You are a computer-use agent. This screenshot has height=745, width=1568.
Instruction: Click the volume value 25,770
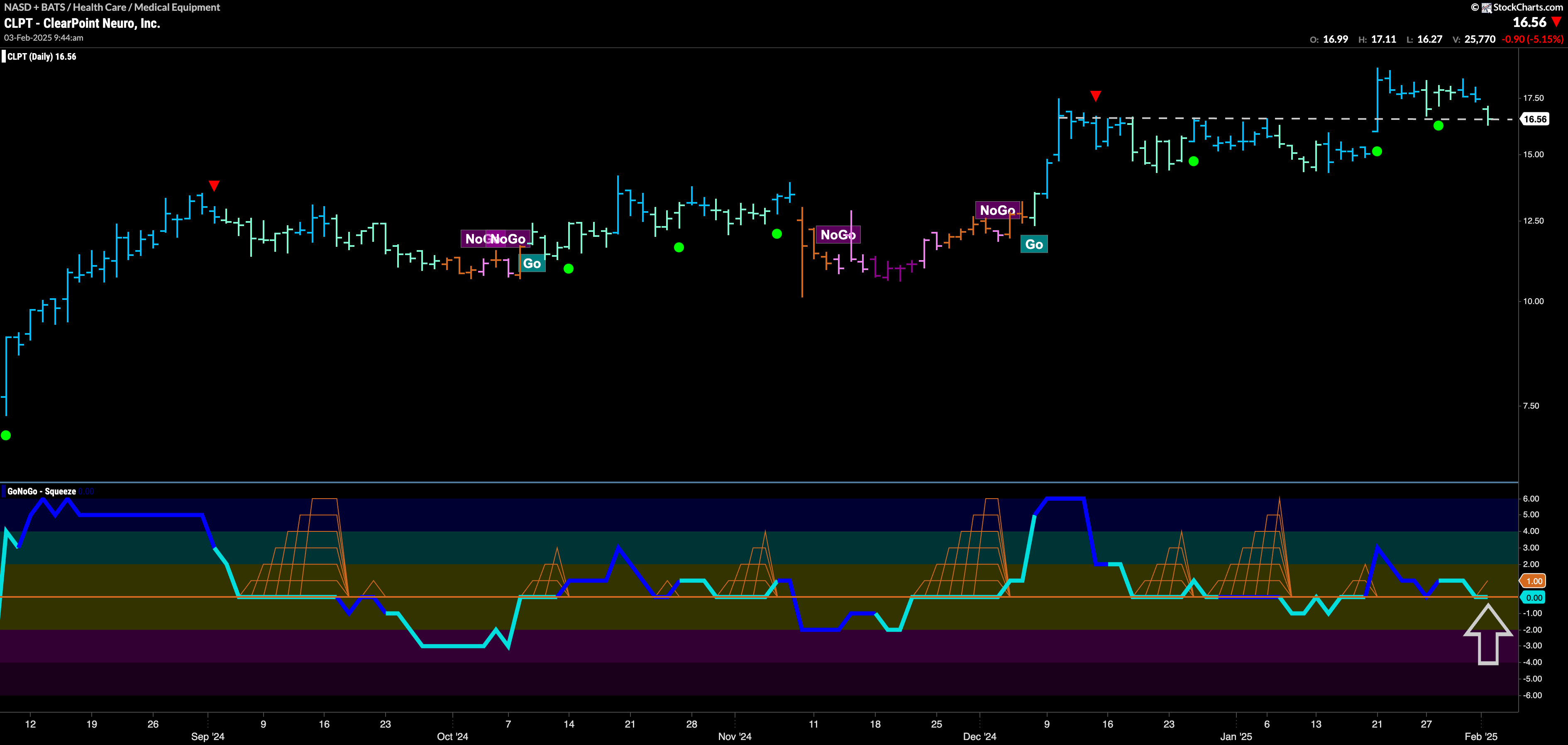(x=1480, y=39)
